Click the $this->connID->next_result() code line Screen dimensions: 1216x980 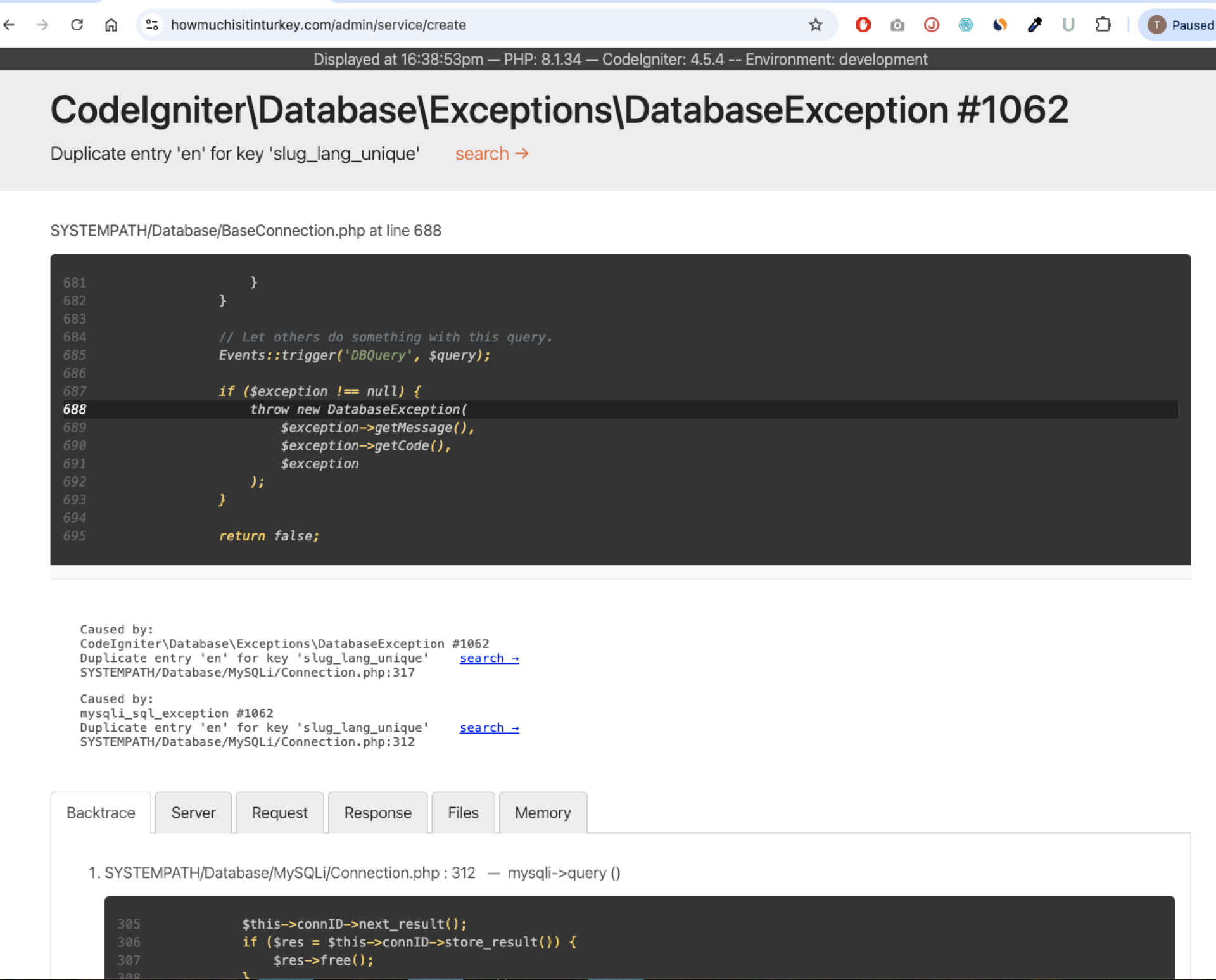coord(354,924)
